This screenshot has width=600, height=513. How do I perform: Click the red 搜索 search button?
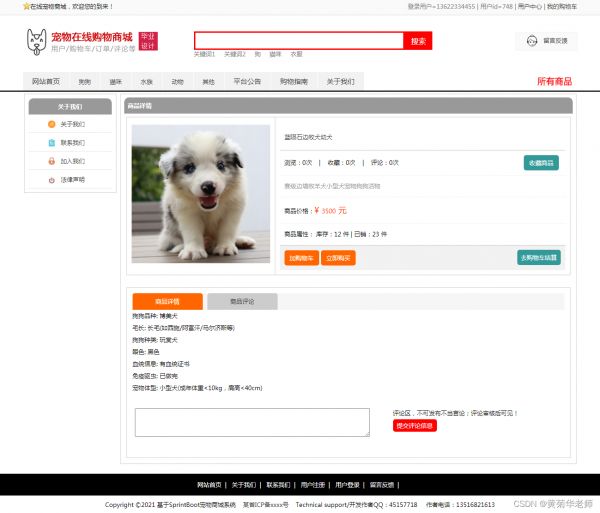tap(418, 41)
